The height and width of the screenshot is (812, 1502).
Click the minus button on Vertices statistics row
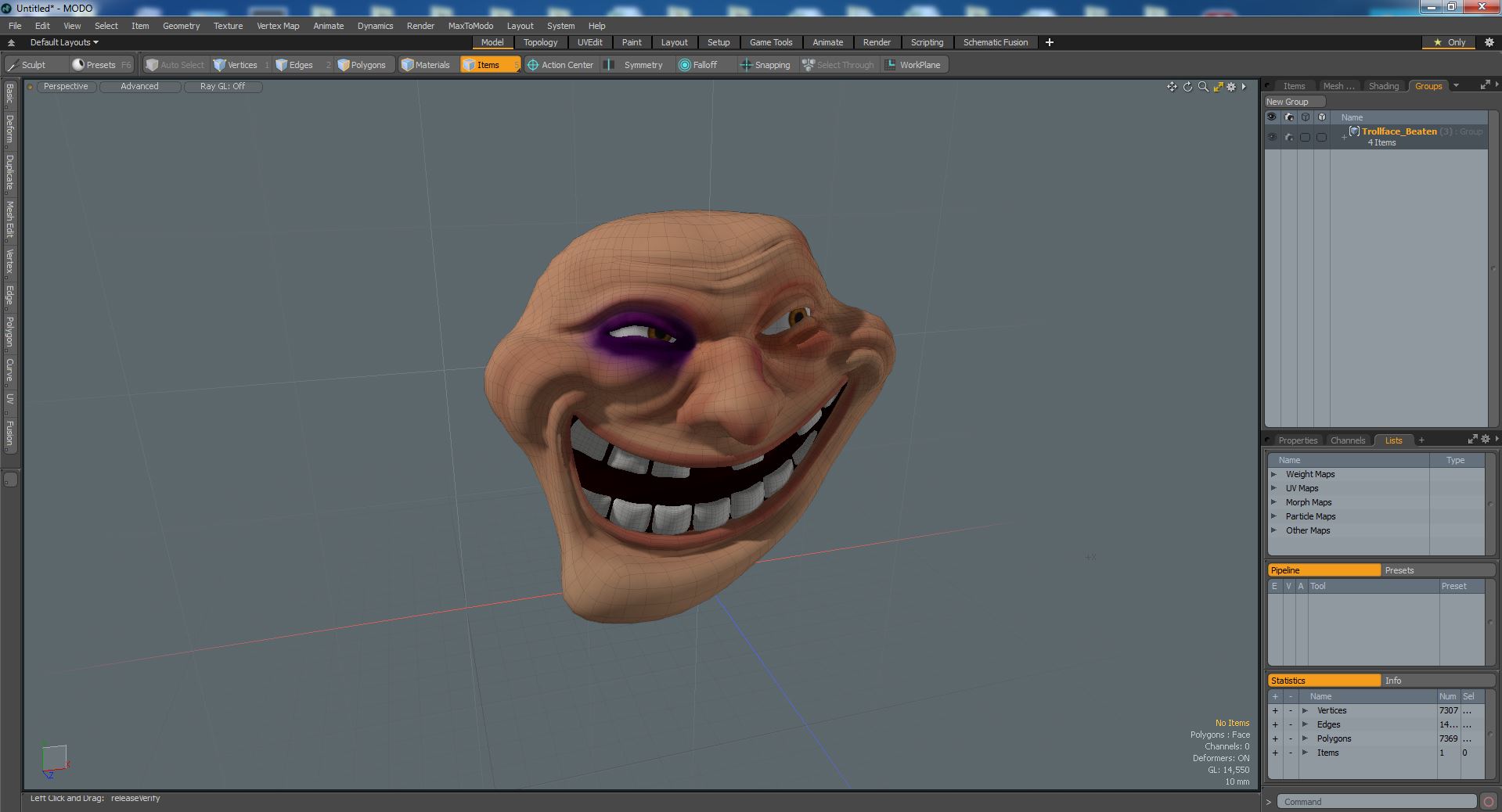[1291, 710]
